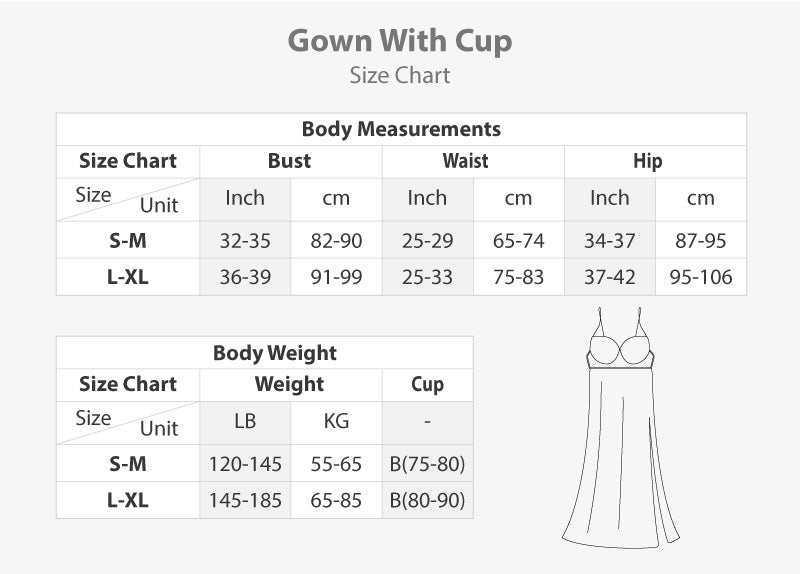
Task: Select the 91-99 bust cm cell
Action: pos(336,277)
